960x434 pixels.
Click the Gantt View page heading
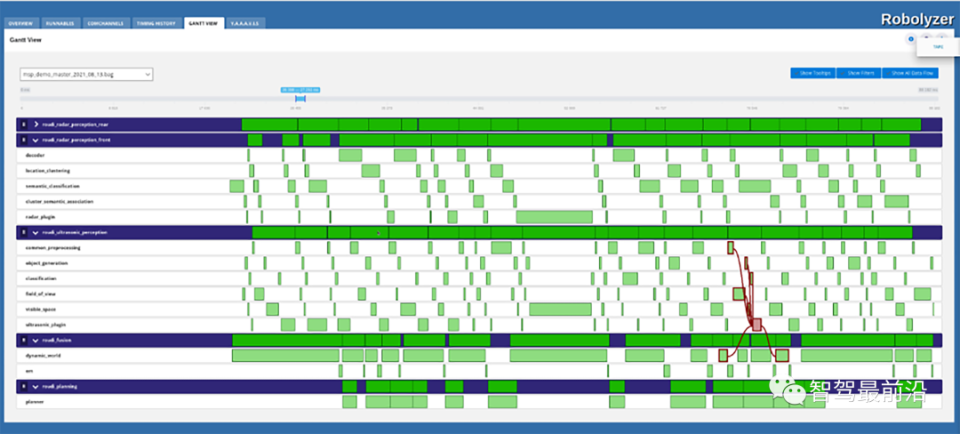[26, 40]
